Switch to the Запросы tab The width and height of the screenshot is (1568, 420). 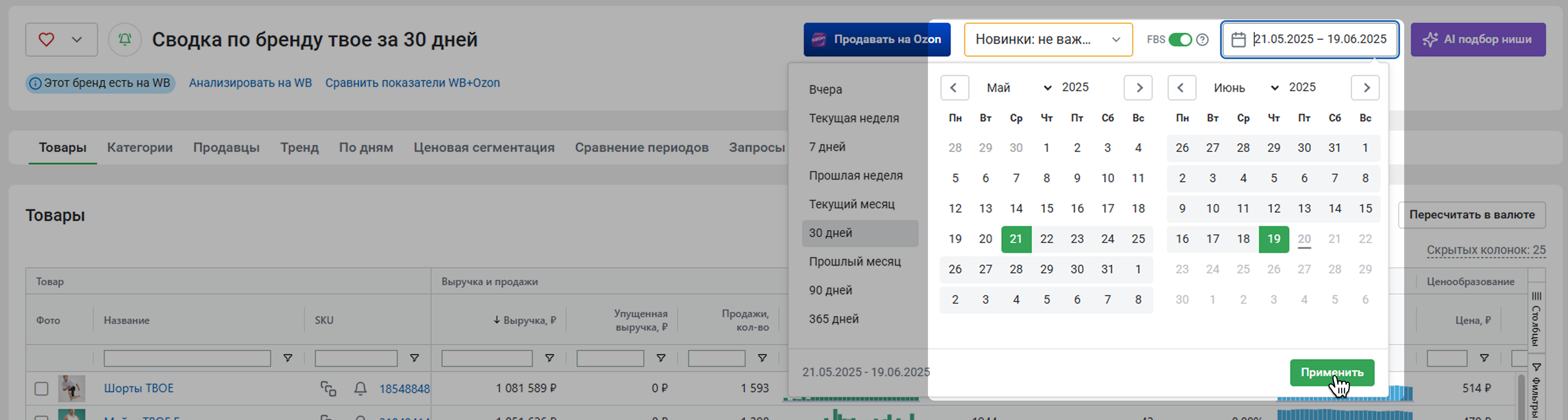point(757,148)
